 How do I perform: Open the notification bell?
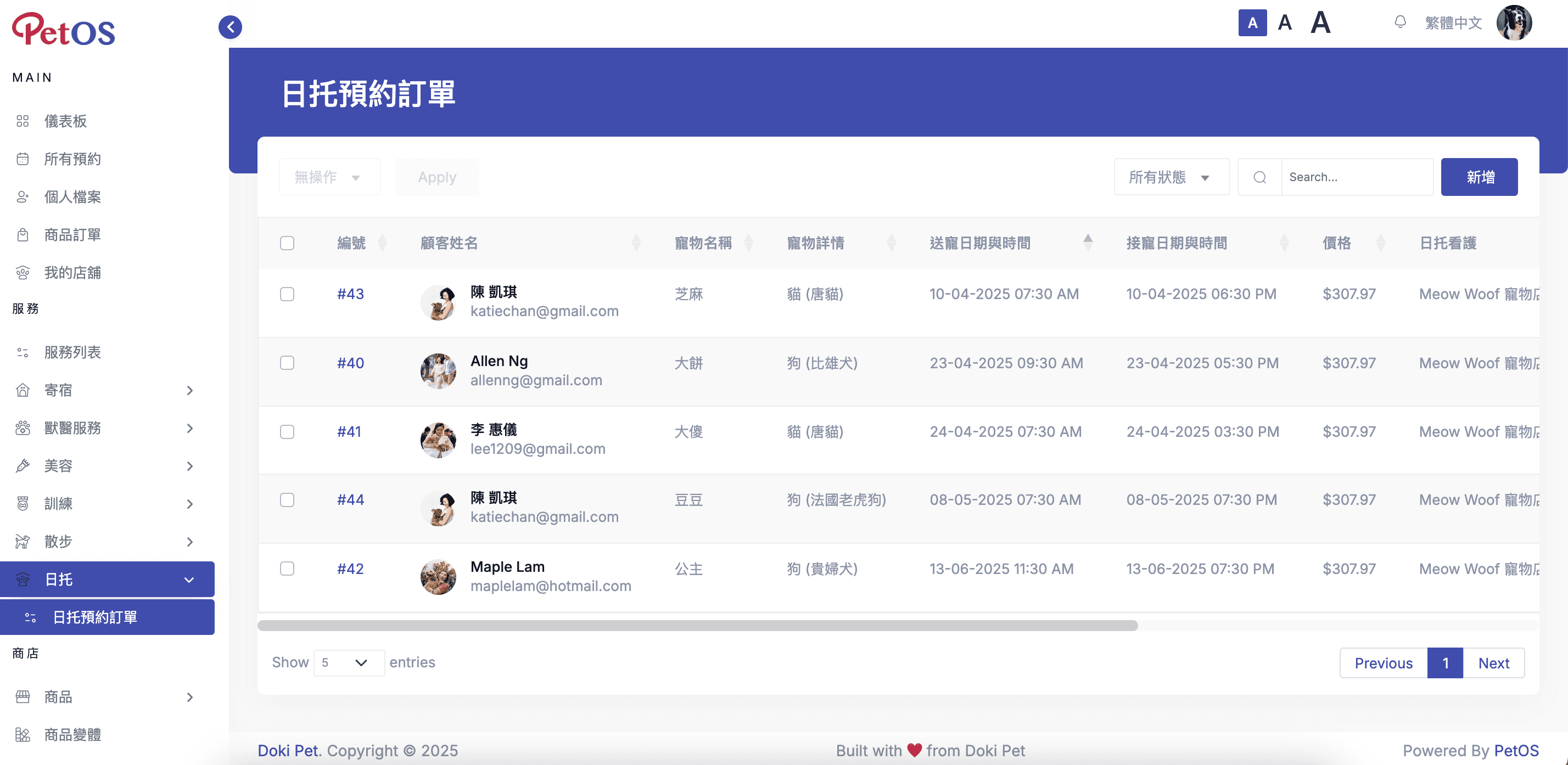click(1400, 22)
